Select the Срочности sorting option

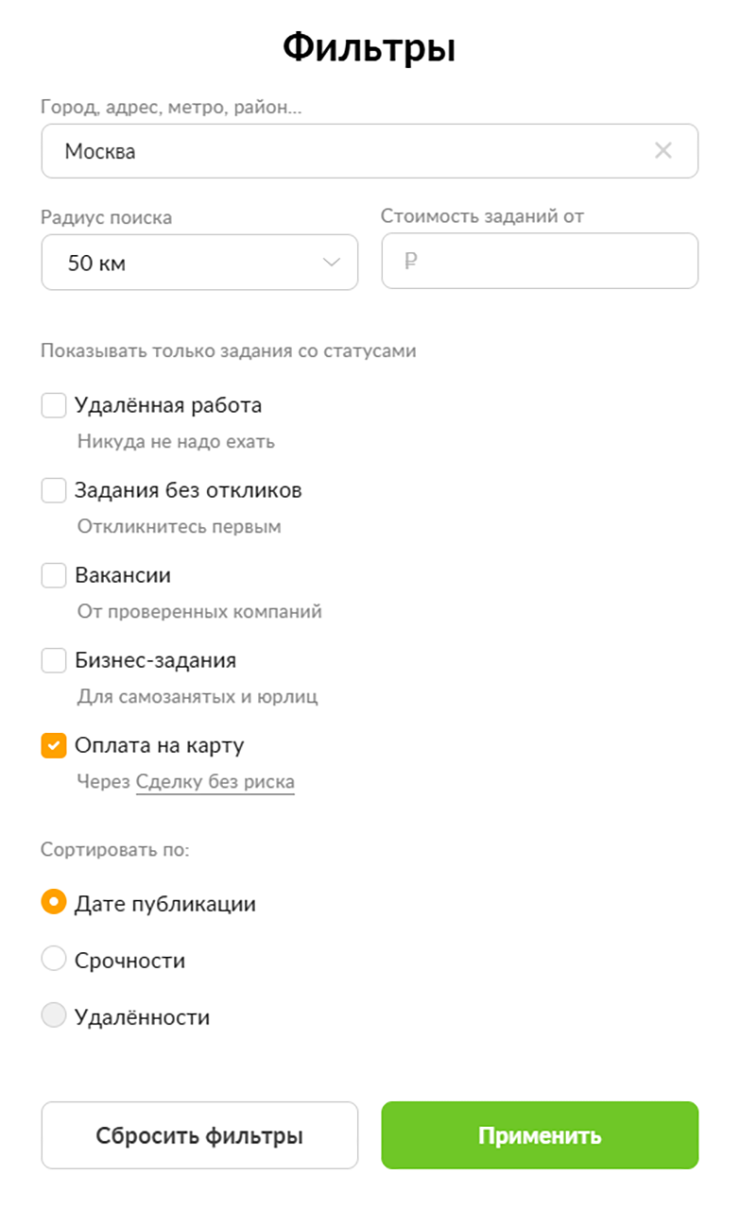[53, 959]
